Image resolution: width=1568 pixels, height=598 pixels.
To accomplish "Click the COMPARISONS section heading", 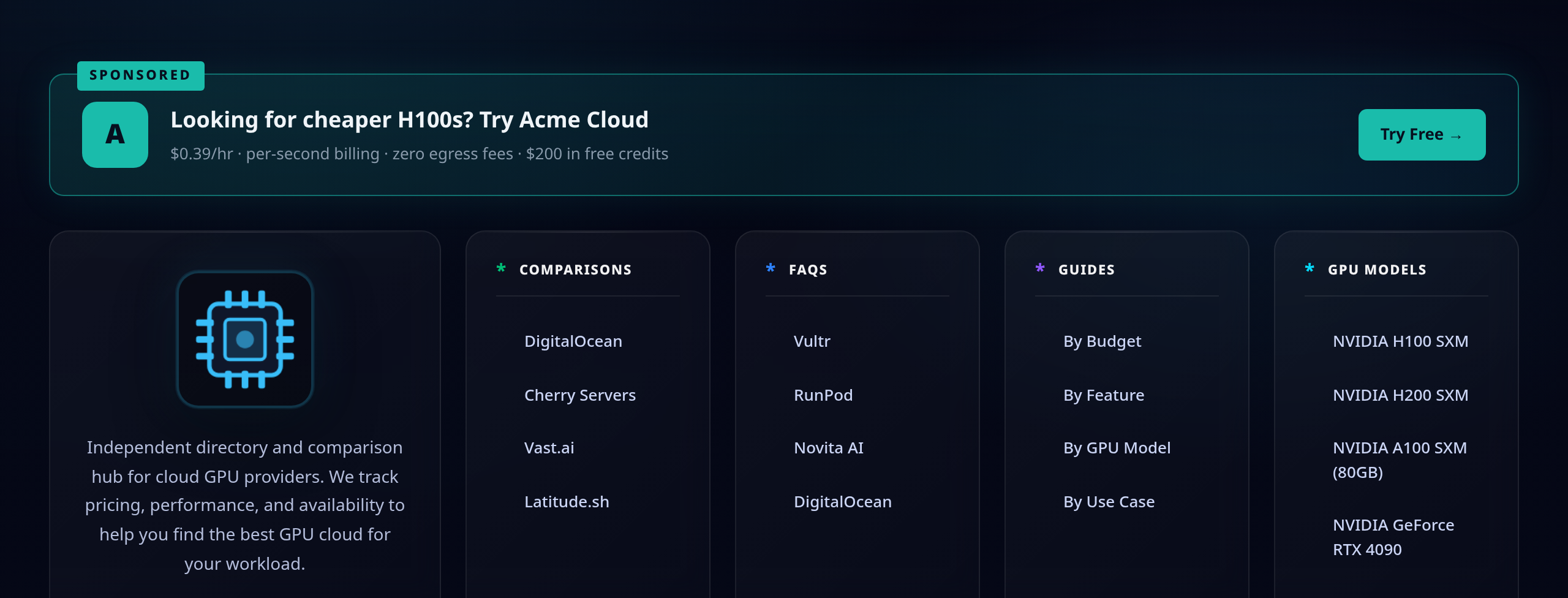I will click(576, 270).
